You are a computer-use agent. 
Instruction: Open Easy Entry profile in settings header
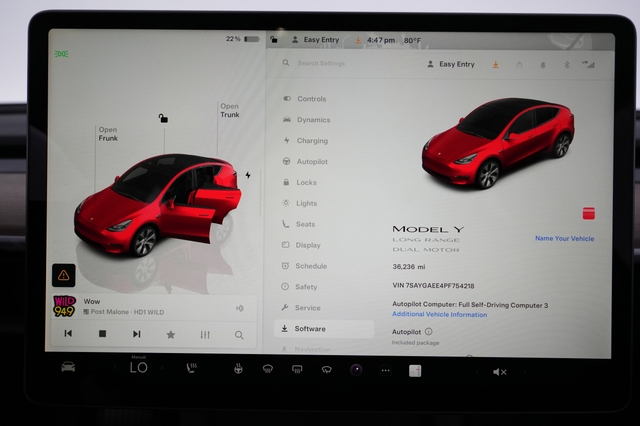tap(451, 64)
